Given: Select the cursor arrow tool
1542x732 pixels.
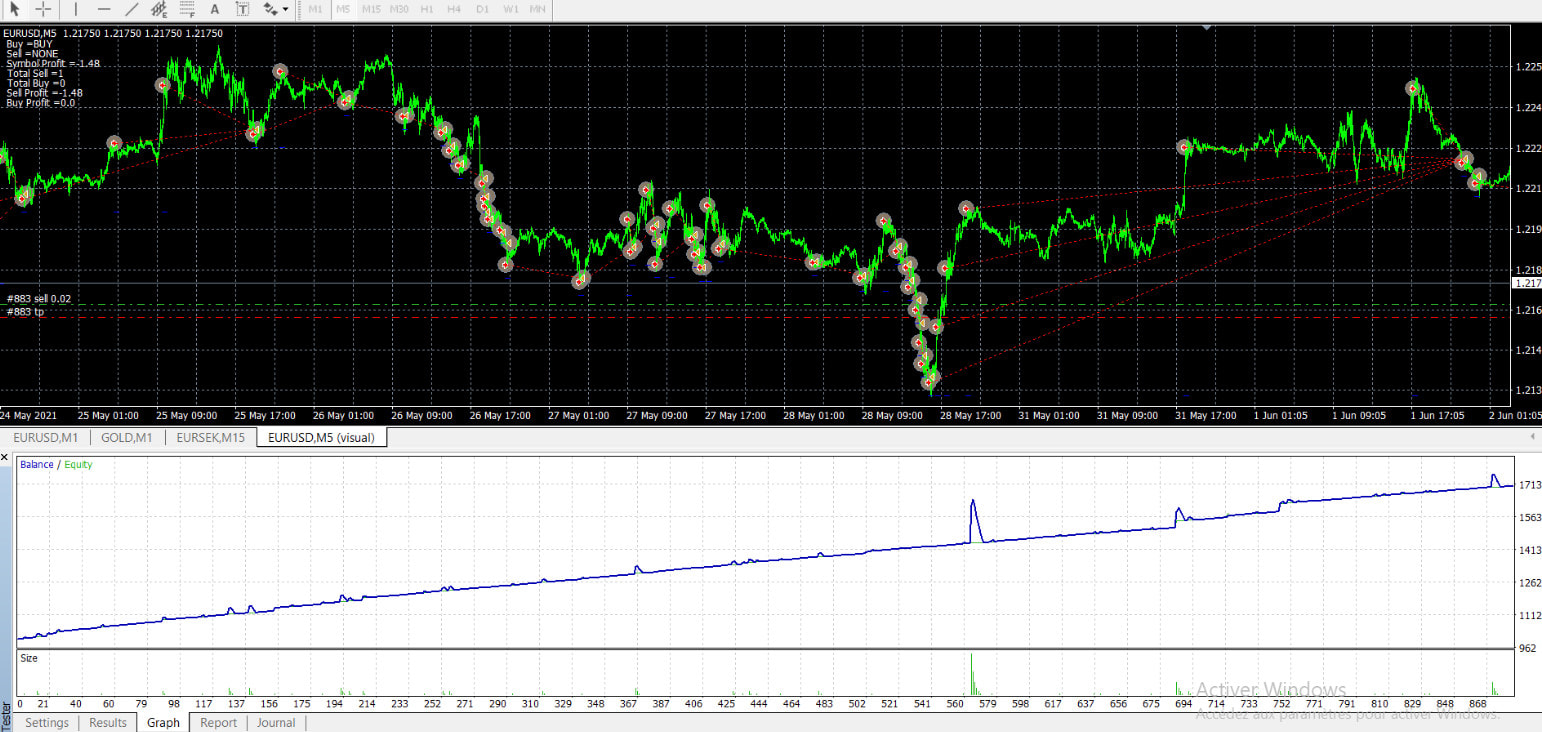Looking at the screenshot, I should coord(16,10).
